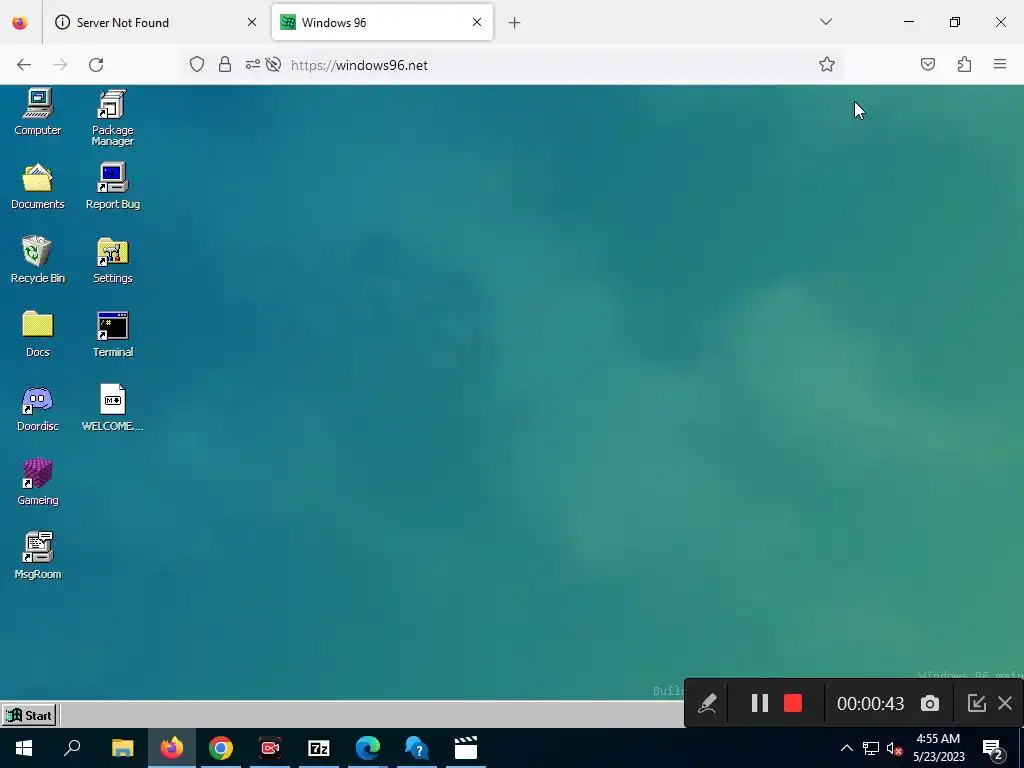Open 7-Zip from the taskbar
The height and width of the screenshot is (768, 1024).
[319, 748]
